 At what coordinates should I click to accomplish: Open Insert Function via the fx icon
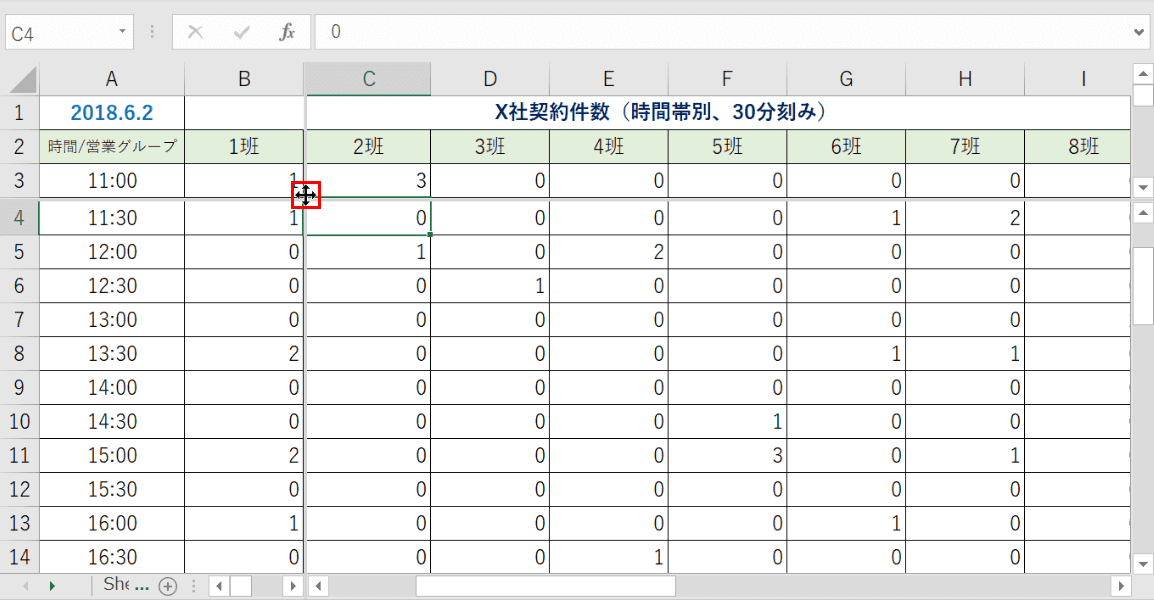click(x=287, y=32)
